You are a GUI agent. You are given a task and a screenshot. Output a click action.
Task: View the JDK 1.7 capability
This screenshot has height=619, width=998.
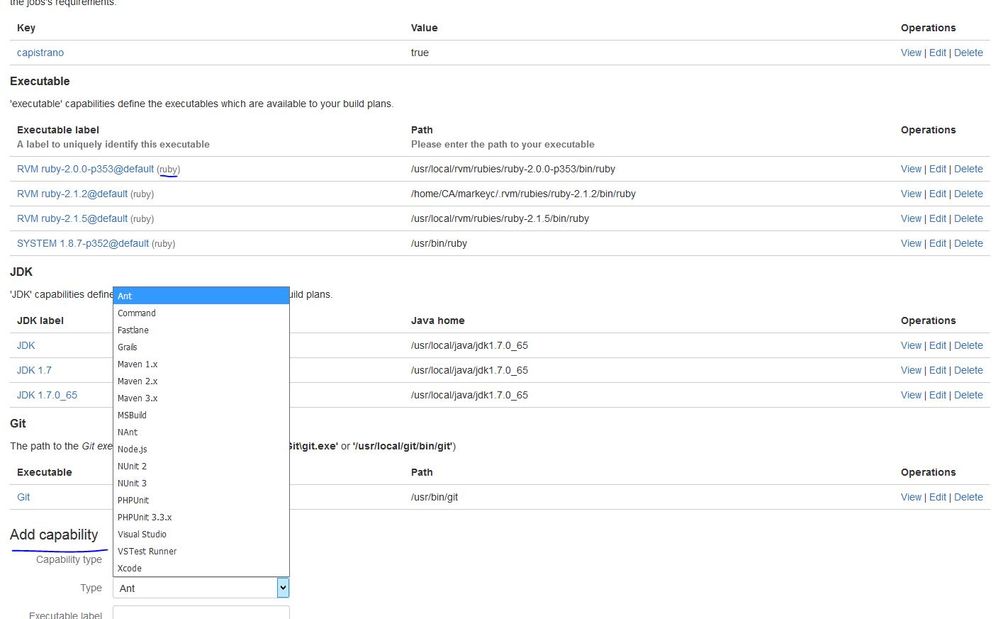[911, 370]
